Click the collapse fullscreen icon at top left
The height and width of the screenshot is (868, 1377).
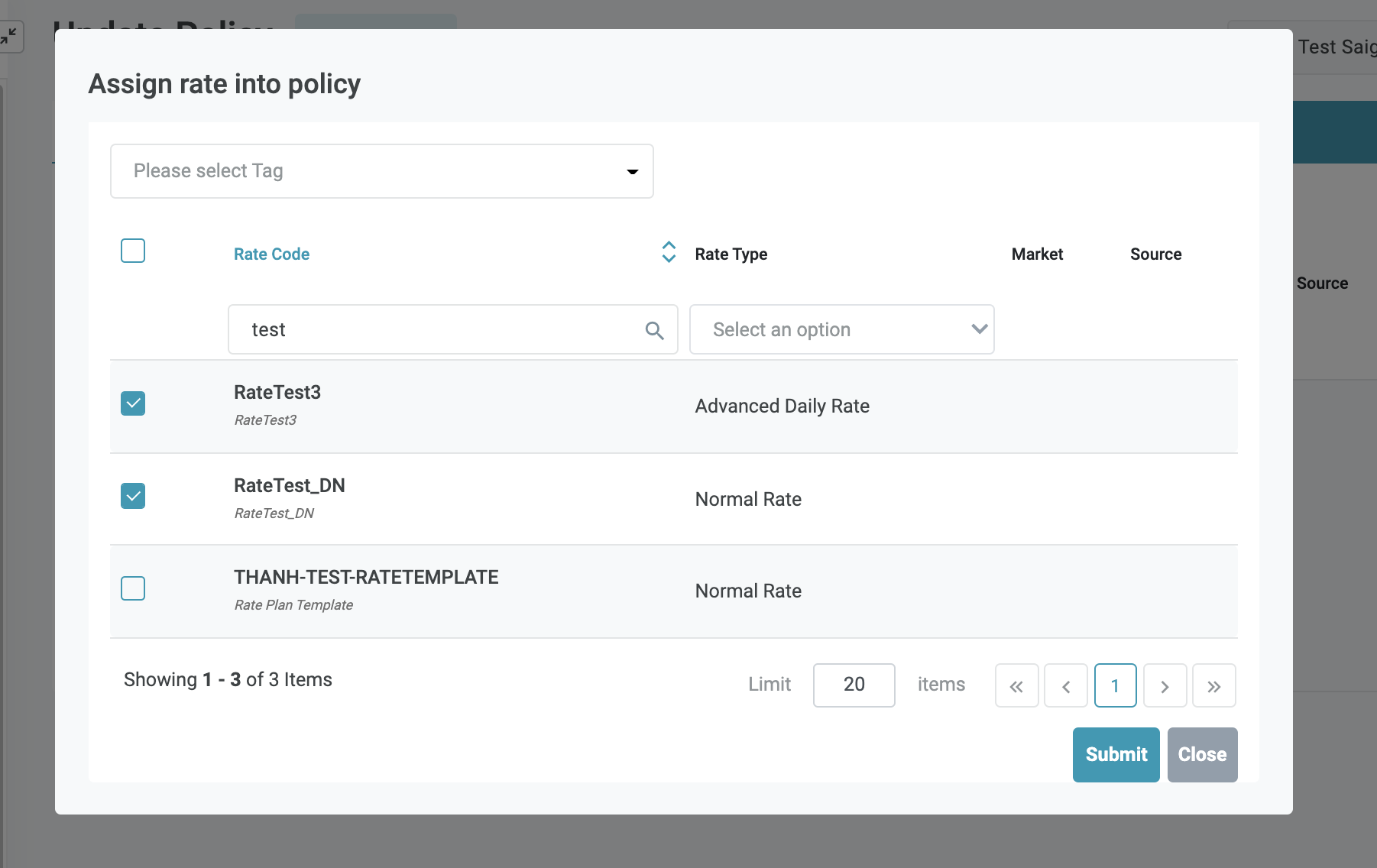pyautogui.click(x=9, y=36)
